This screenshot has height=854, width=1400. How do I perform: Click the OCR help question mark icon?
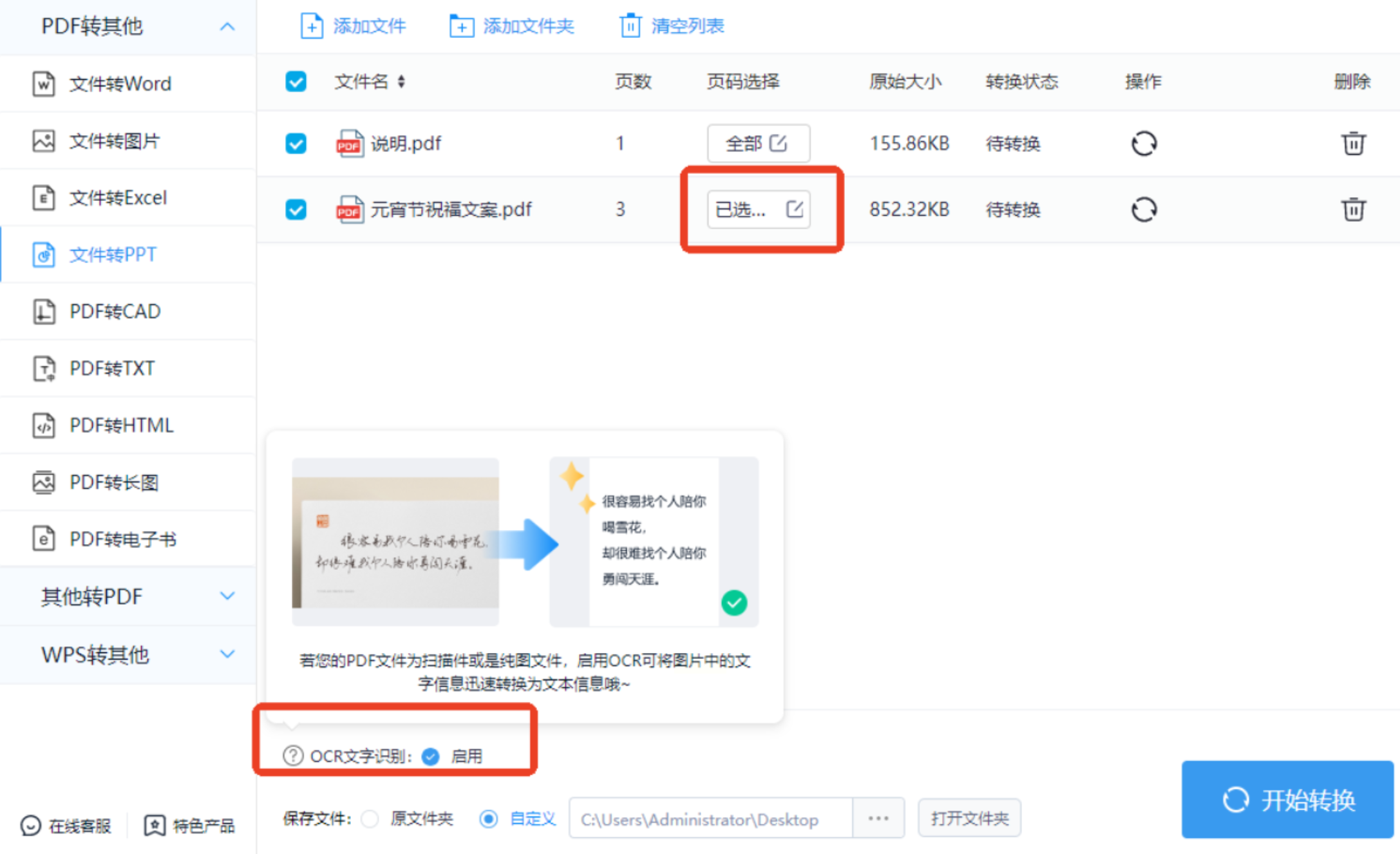293,755
